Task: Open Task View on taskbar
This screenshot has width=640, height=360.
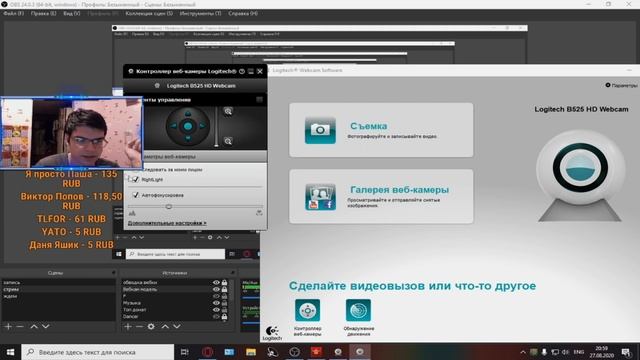Action: click(x=184, y=352)
